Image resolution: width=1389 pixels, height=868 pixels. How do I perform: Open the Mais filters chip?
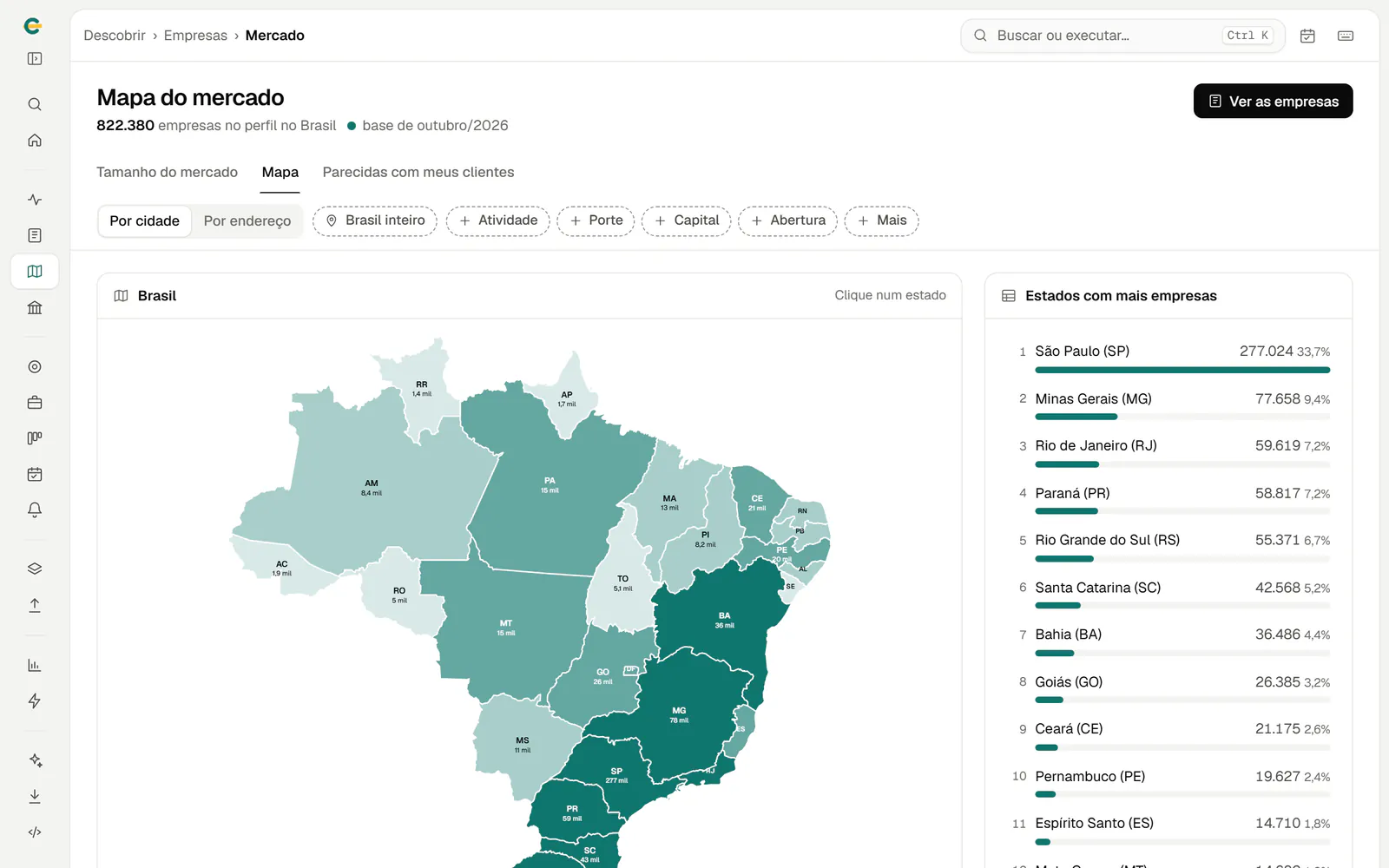882,220
